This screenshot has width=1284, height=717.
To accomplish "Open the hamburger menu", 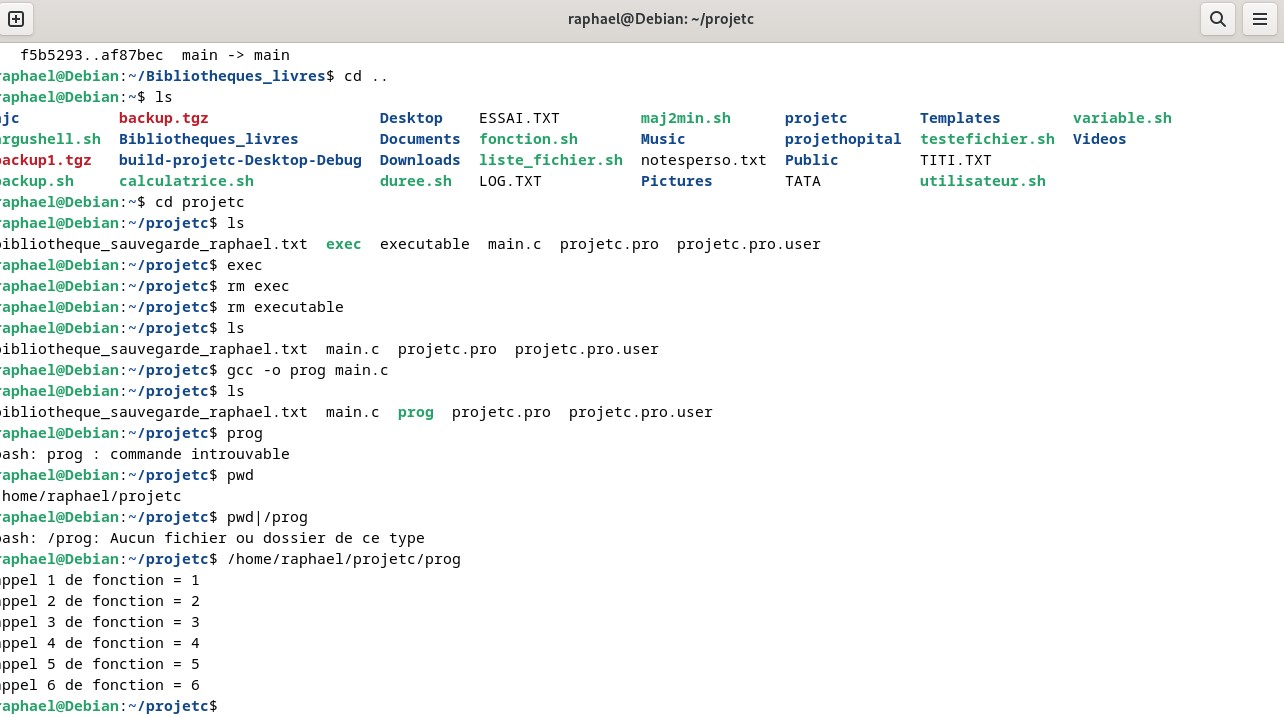I will tap(1260, 19).
